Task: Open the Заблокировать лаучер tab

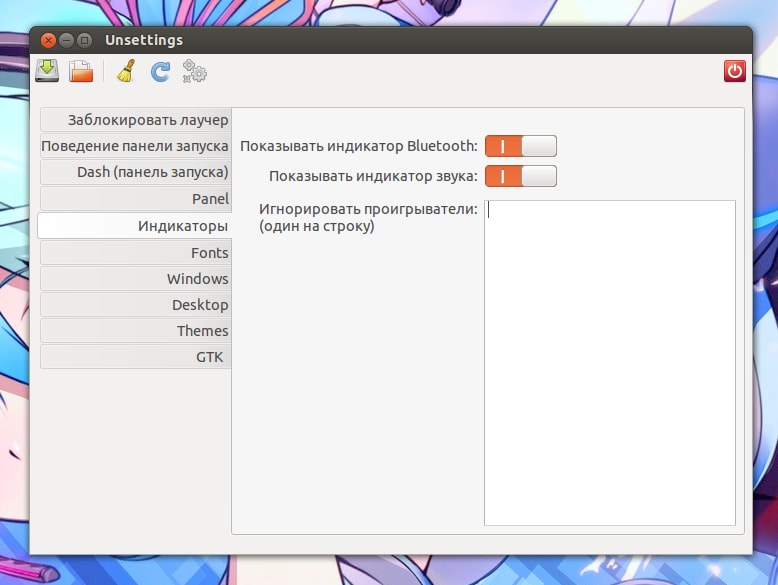Action: point(135,120)
